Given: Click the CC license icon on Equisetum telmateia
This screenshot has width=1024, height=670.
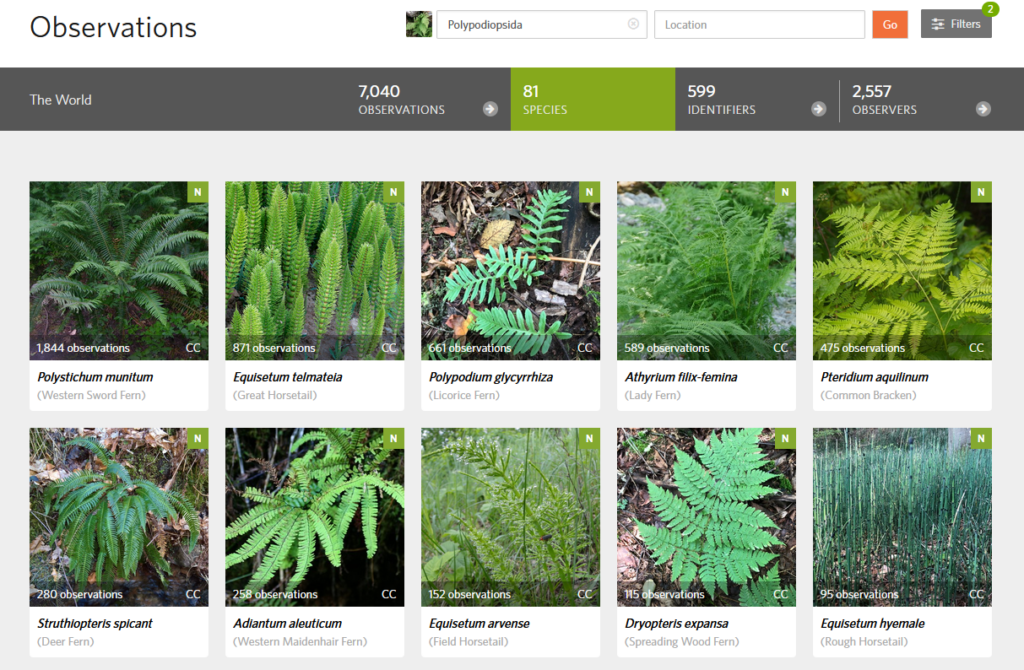Looking at the screenshot, I should pyautogui.click(x=389, y=348).
